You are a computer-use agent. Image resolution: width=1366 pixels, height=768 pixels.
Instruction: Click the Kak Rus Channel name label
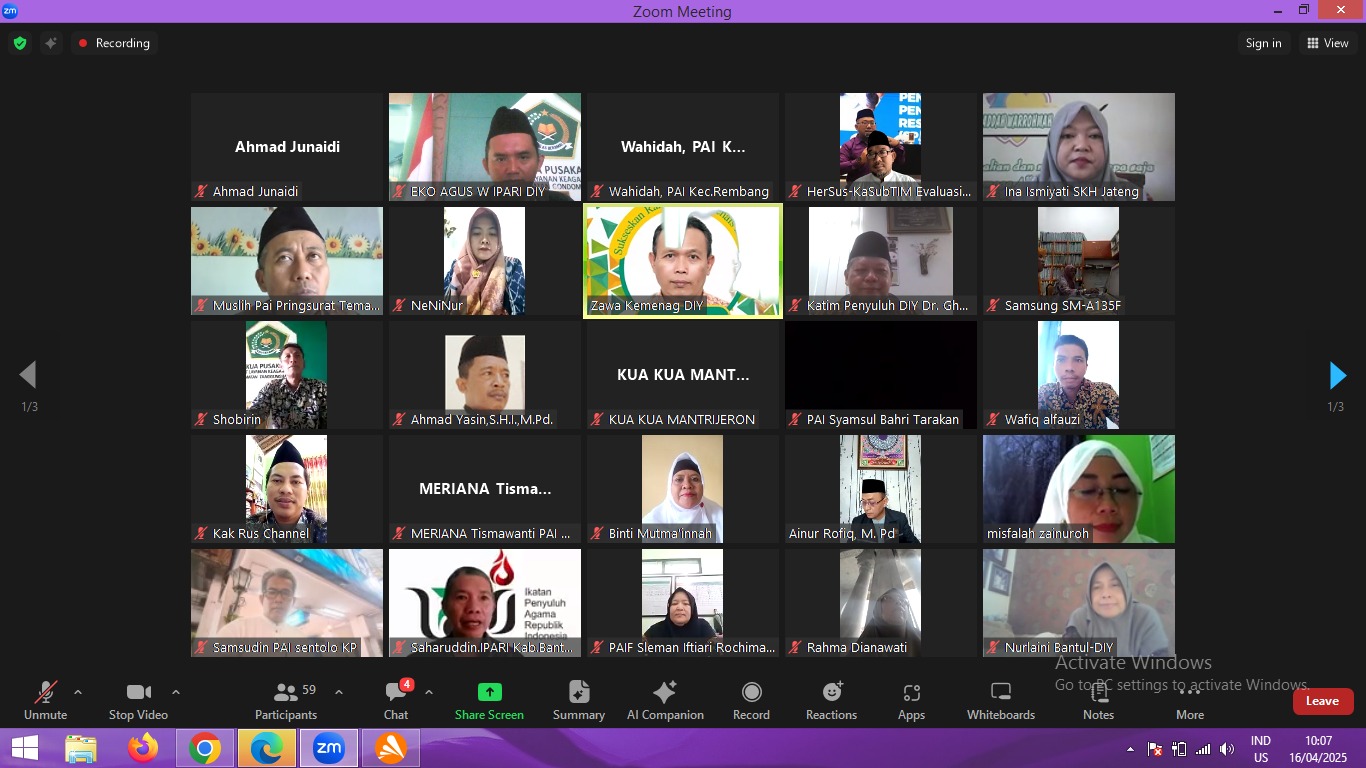[261, 533]
